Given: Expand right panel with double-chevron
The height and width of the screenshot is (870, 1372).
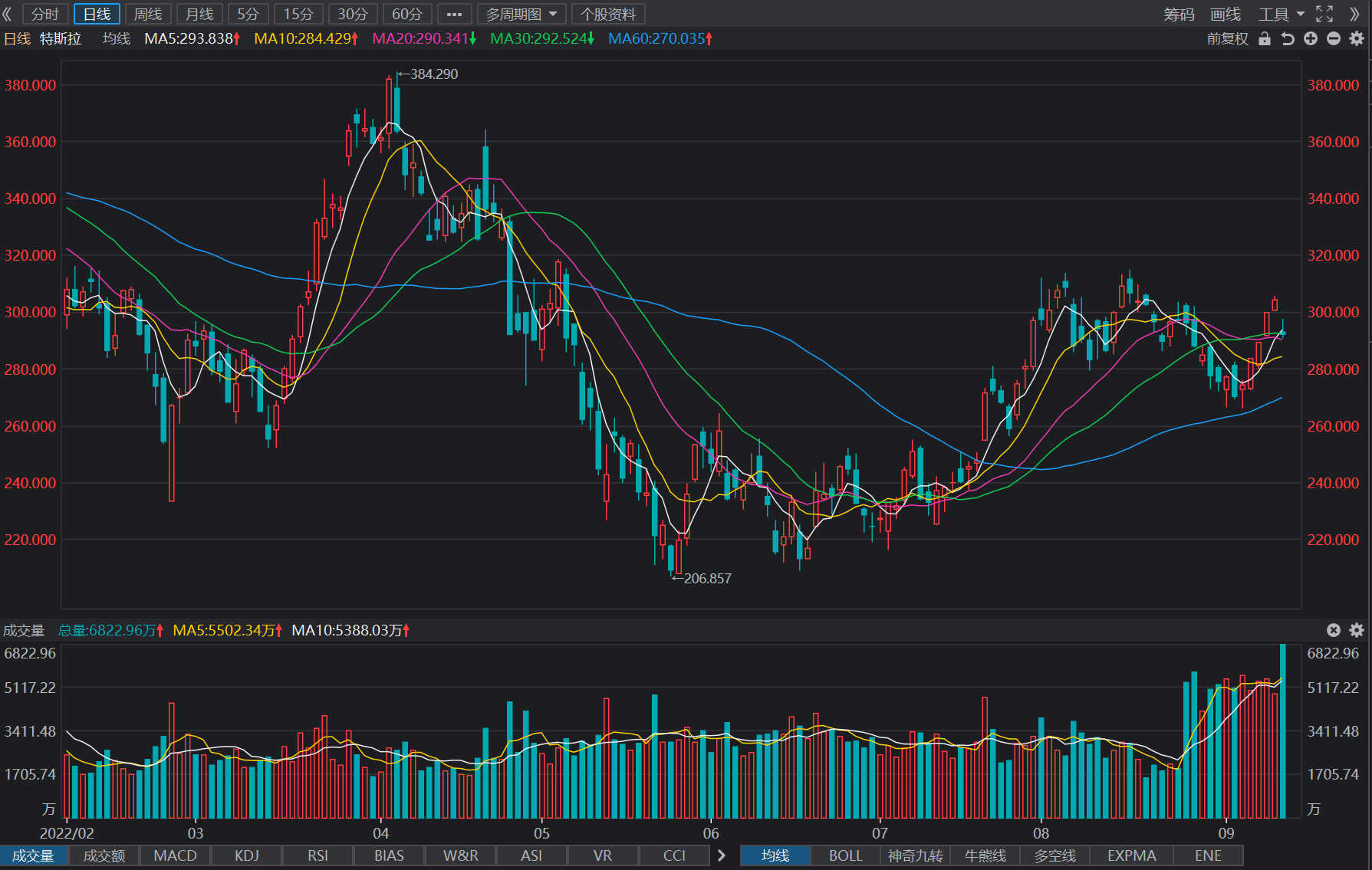Looking at the screenshot, I should pyautogui.click(x=1355, y=14).
